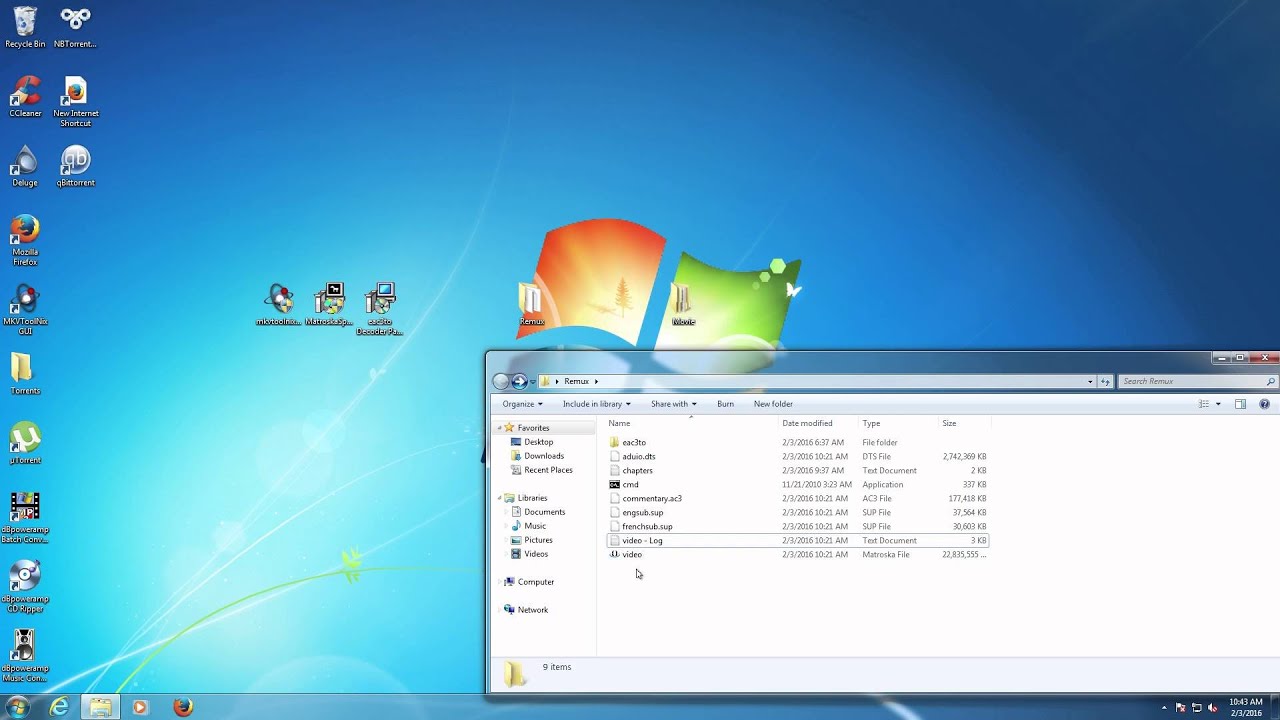Launch MKVToolNix GUI from the desktop
The width and height of the screenshot is (1280, 720).
[25, 309]
